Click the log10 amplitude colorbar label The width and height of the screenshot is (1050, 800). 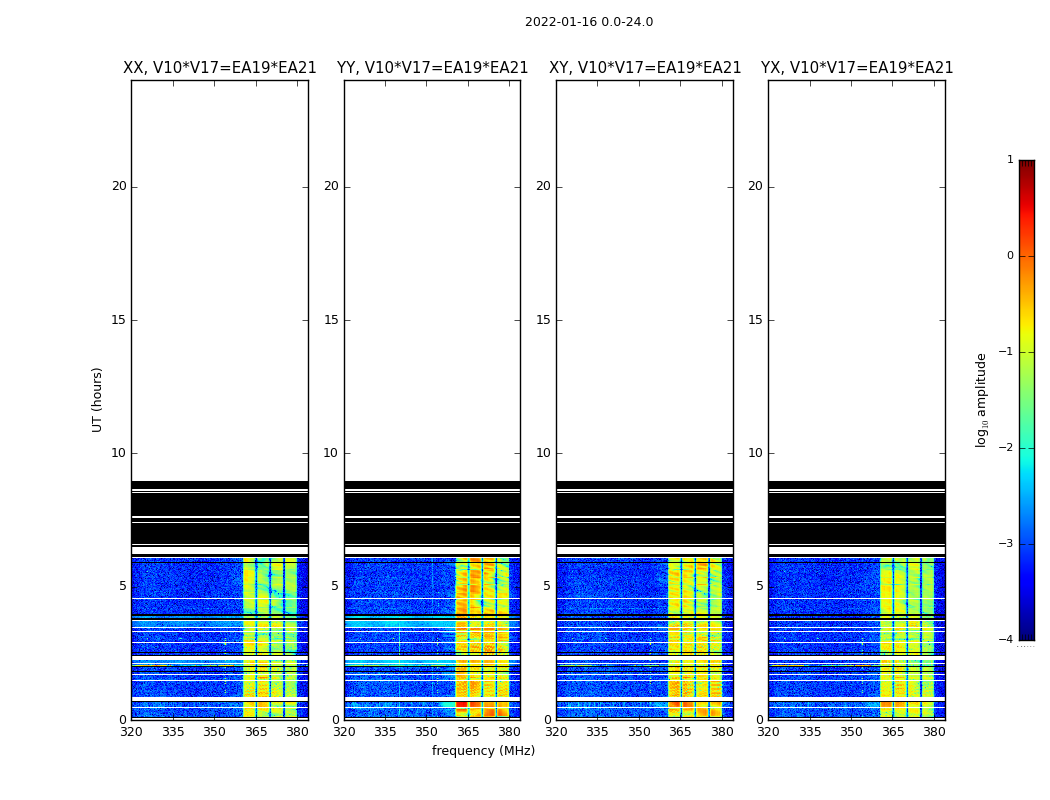click(x=981, y=399)
